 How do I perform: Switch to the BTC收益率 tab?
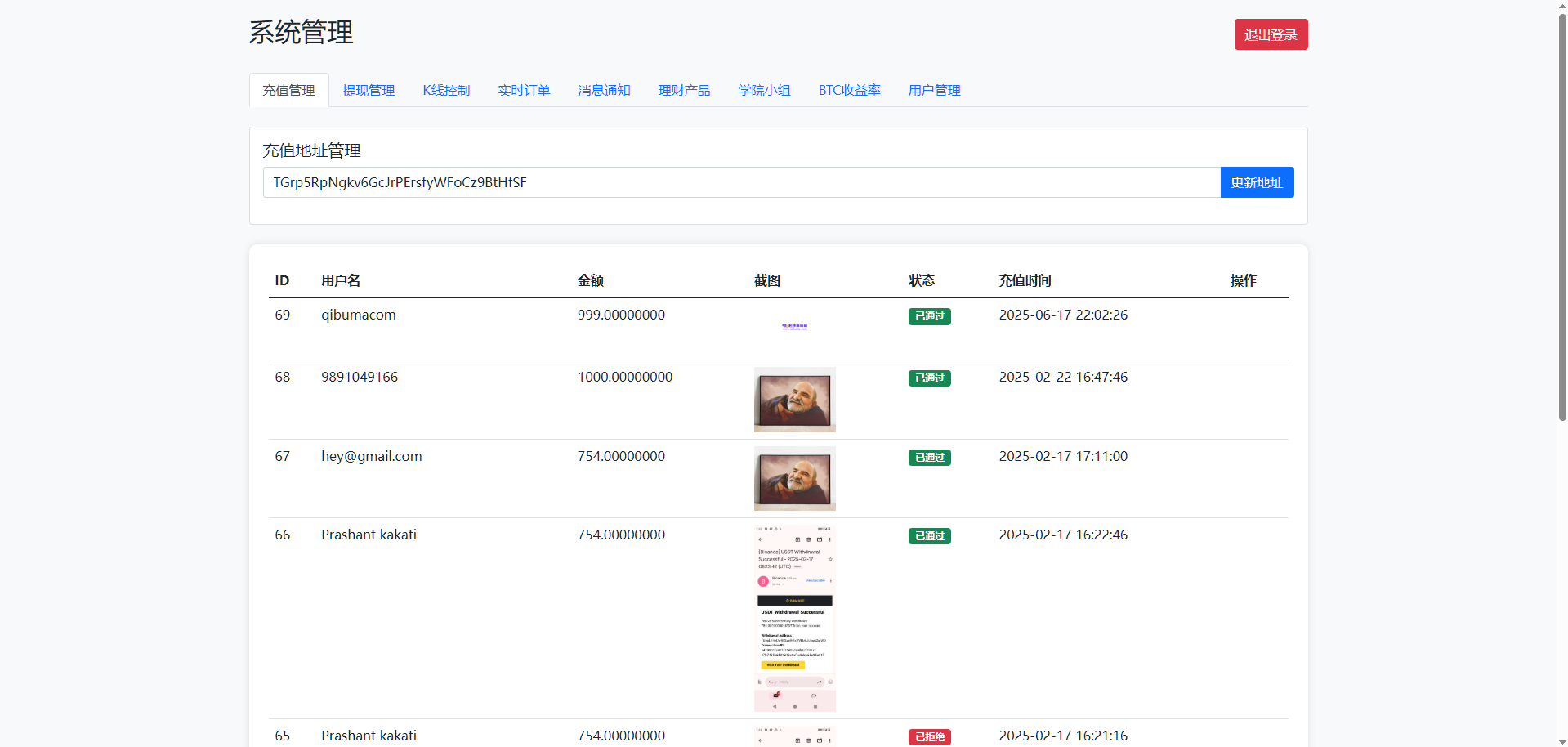pyautogui.click(x=849, y=91)
